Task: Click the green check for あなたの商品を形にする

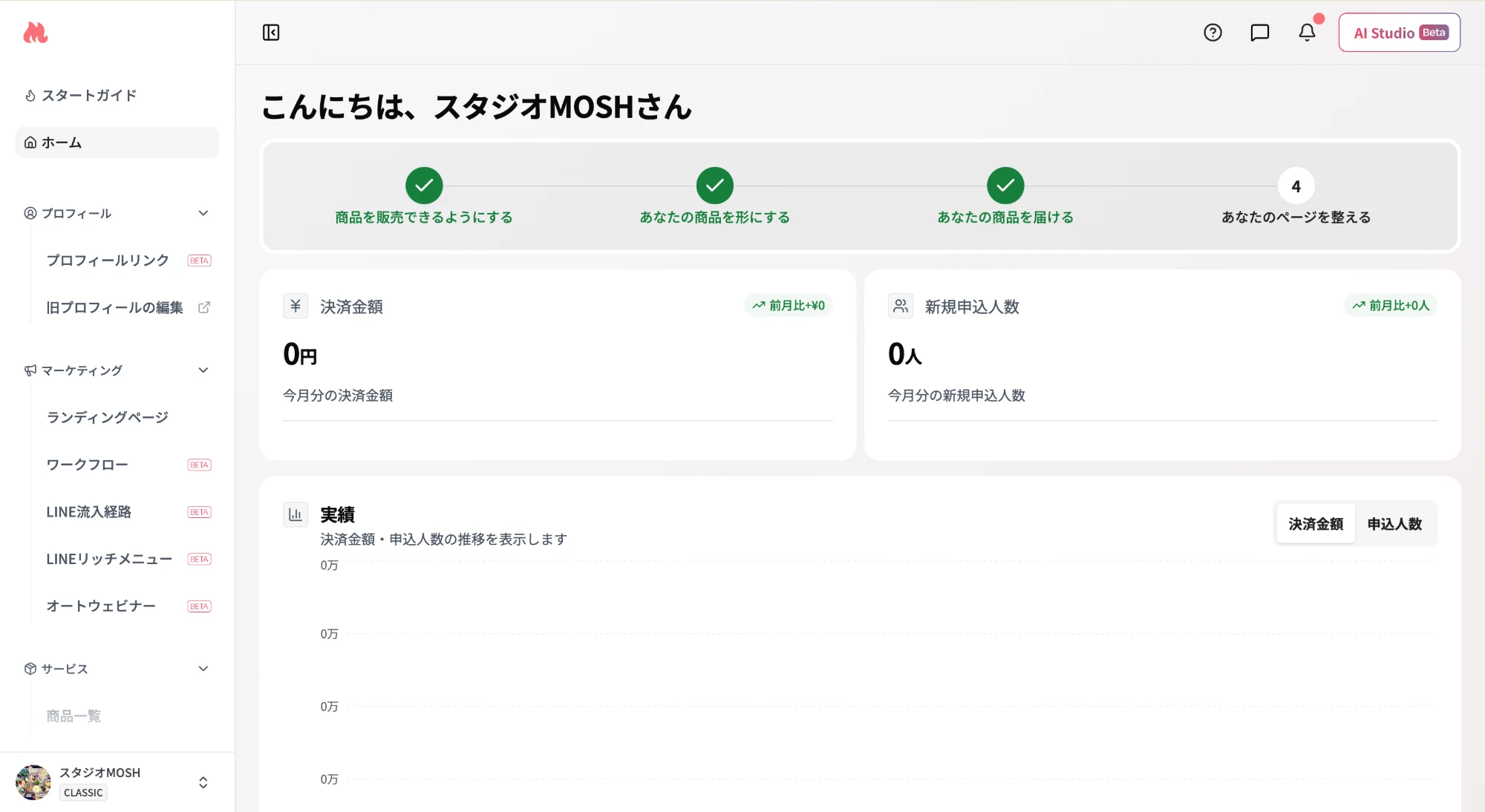Action: pyautogui.click(x=715, y=186)
